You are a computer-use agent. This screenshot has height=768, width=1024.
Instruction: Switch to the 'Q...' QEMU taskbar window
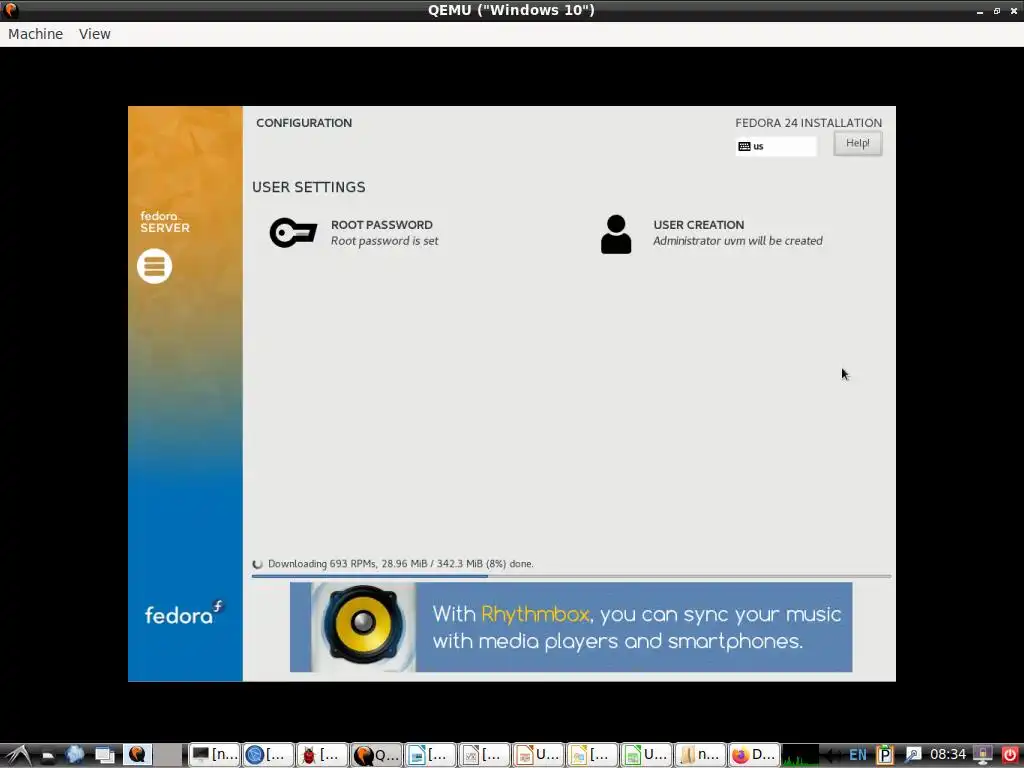coord(376,755)
